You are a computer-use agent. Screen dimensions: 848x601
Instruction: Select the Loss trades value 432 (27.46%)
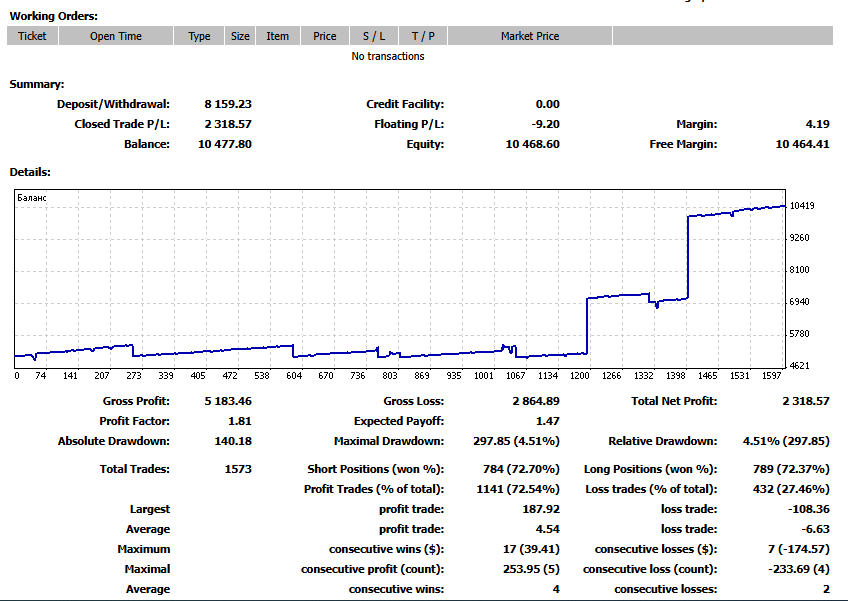(x=791, y=490)
